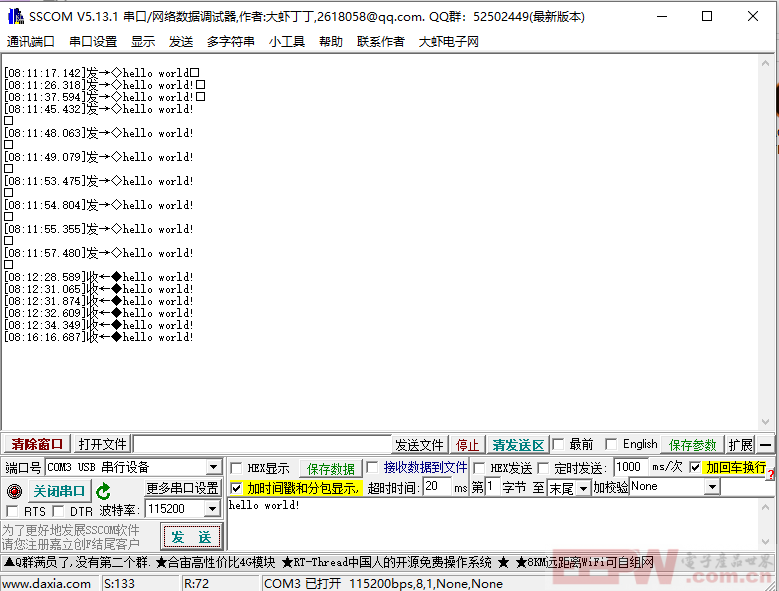Click the received line timestamped 08:16:16.687
Screen dimensions: 779x591
98,337
